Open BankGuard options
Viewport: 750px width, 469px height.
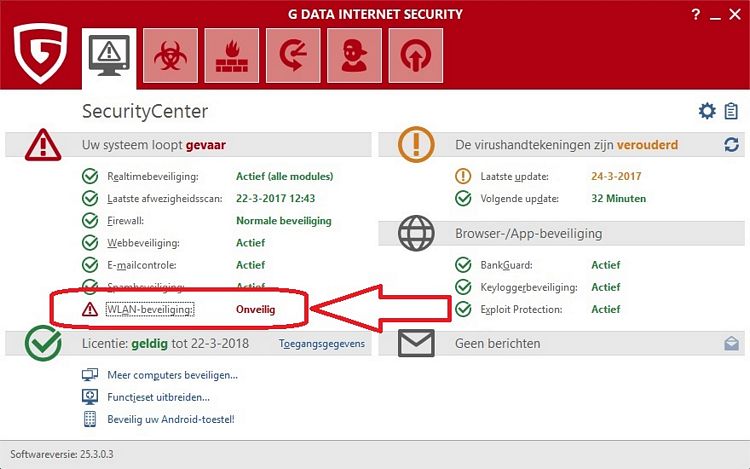506,265
